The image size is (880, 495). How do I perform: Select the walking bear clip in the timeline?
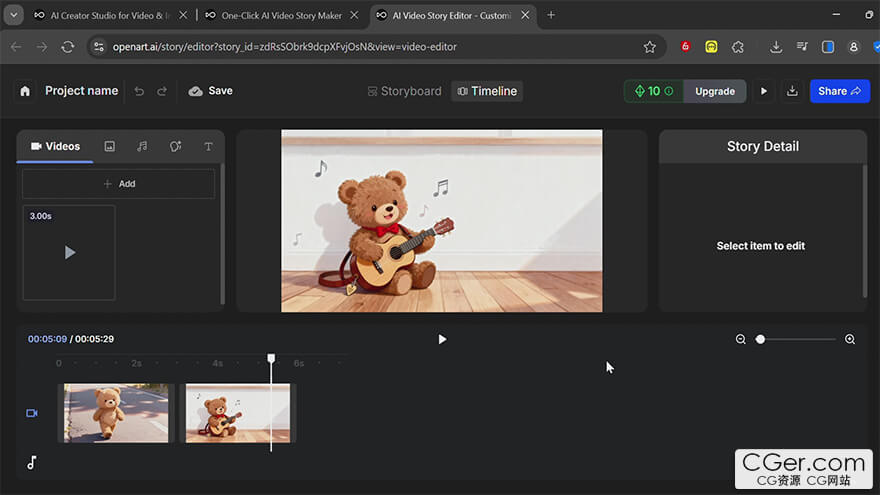tap(116, 413)
